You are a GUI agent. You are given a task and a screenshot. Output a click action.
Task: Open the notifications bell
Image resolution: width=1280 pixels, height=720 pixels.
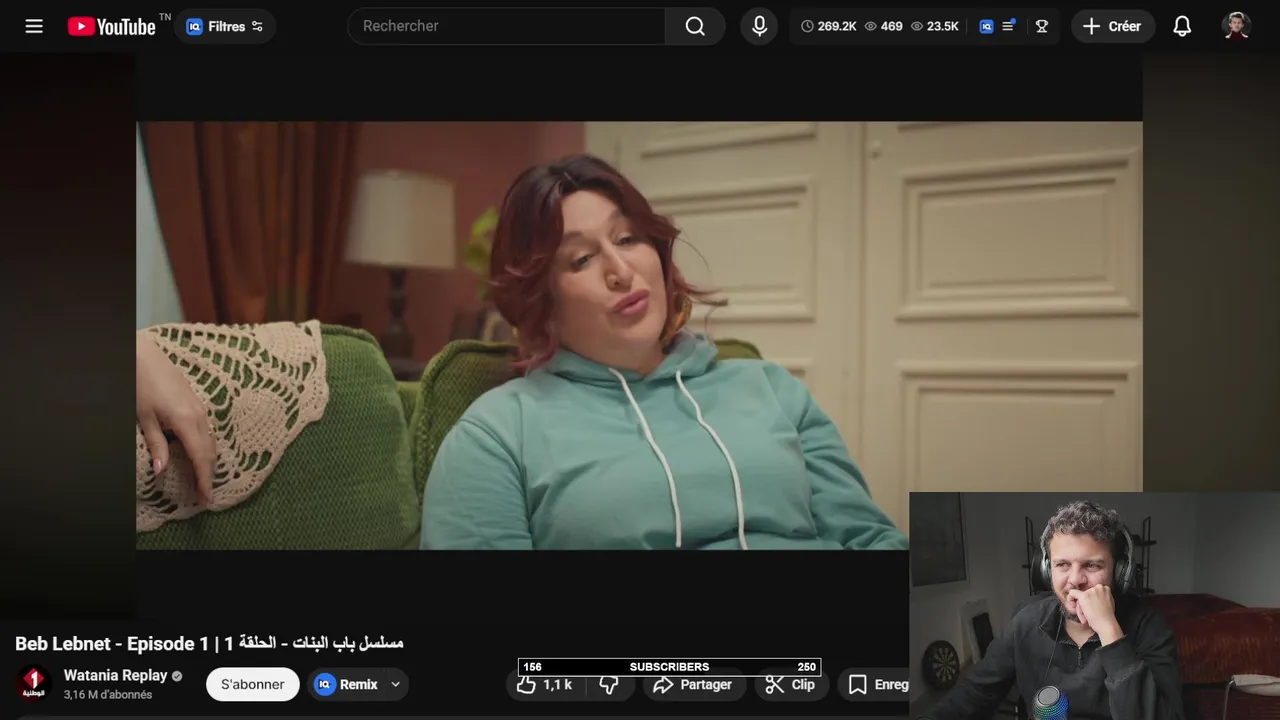pyautogui.click(x=1182, y=26)
